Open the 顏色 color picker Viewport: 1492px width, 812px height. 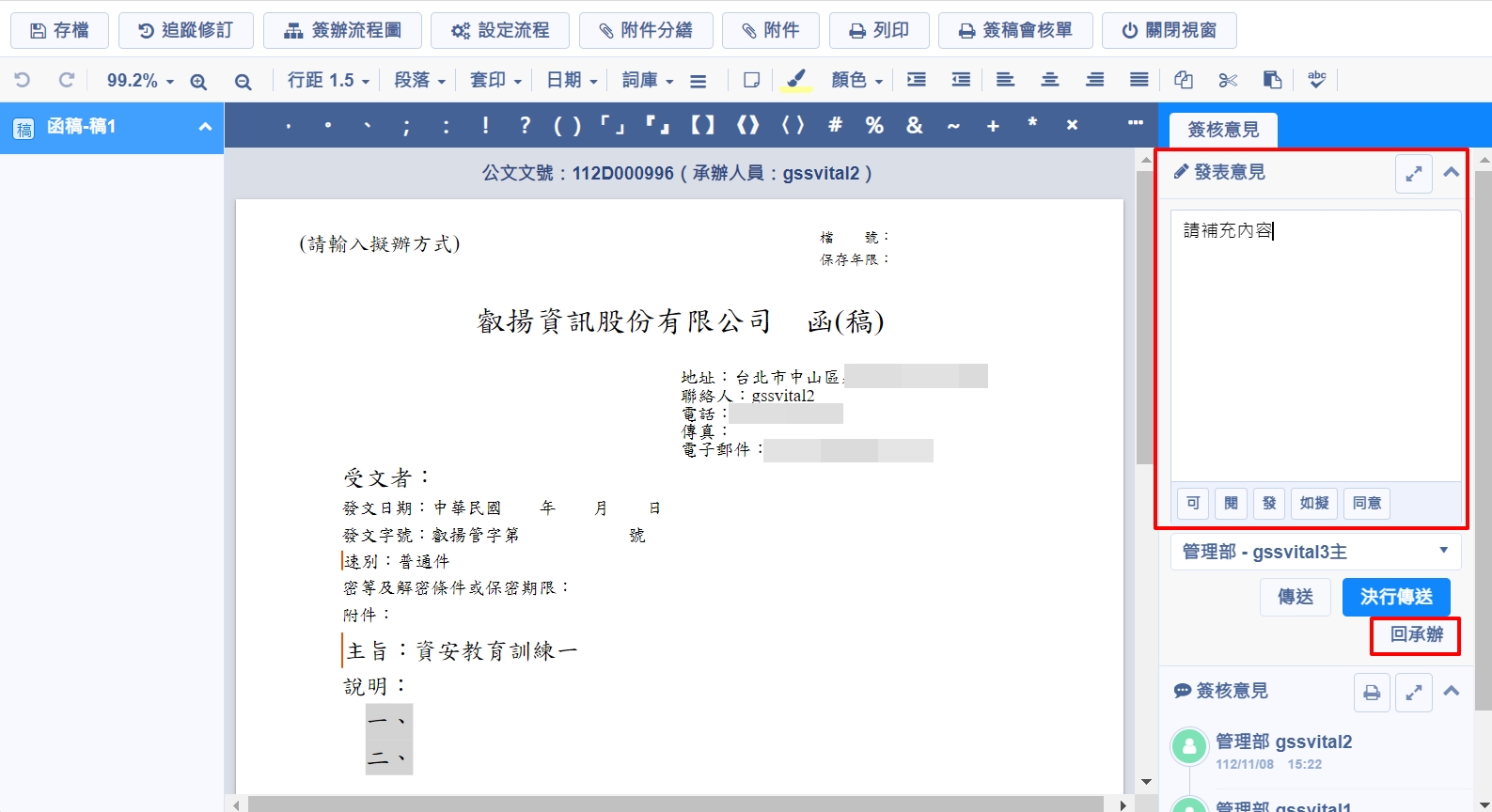point(856,80)
